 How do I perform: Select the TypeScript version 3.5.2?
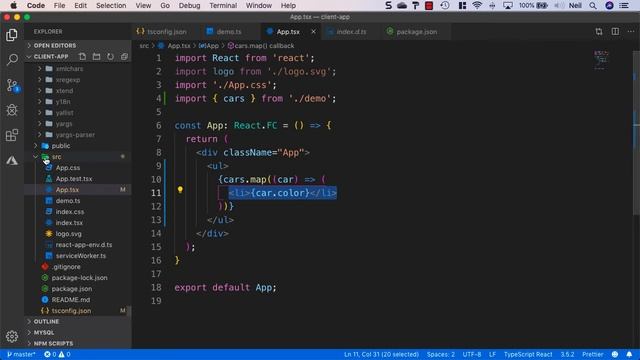click(567, 354)
